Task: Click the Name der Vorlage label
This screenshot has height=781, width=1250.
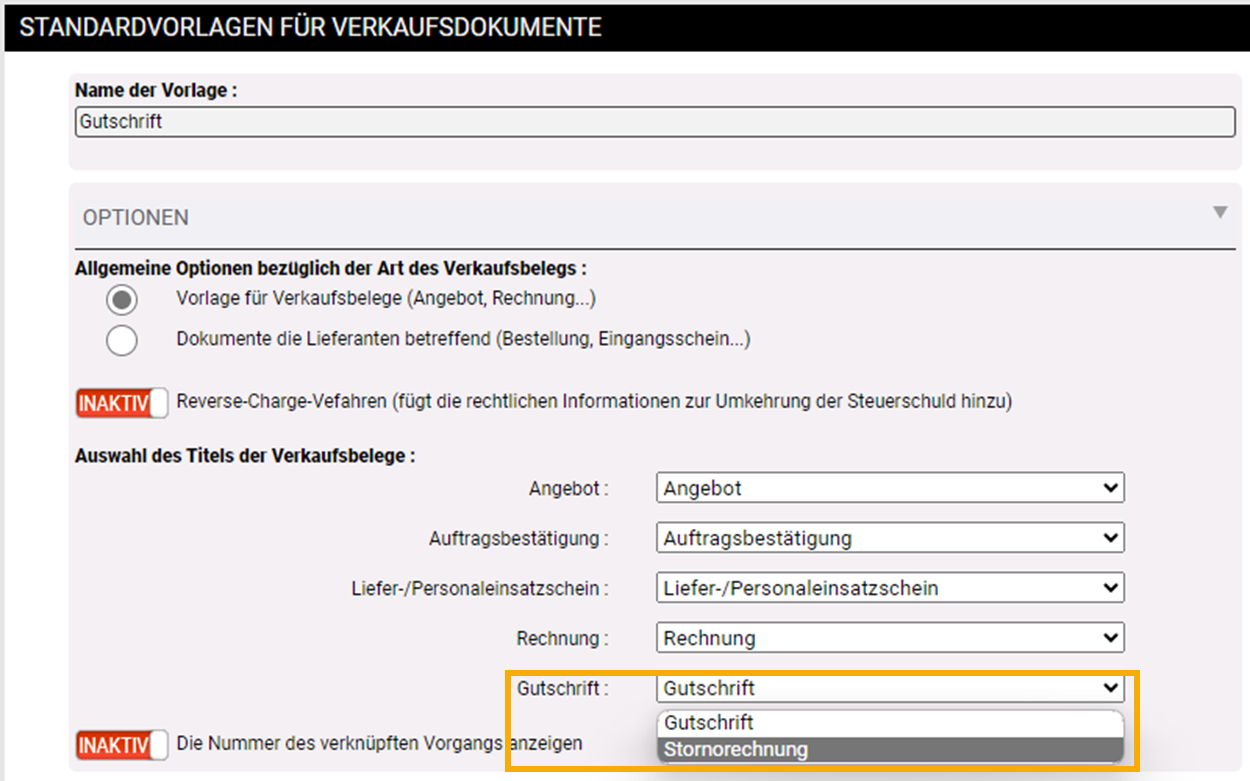Action: (156, 90)
